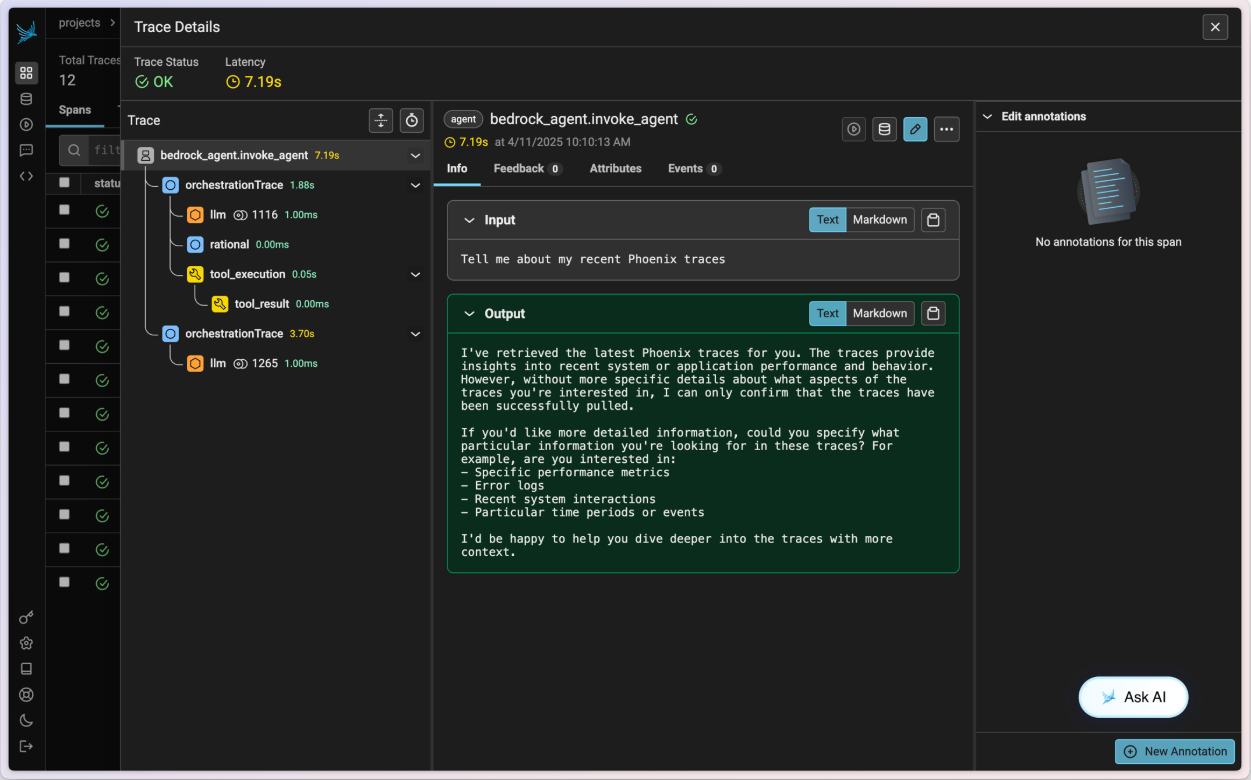Screen dimensions: 1251x780
Task: Click the OK trace status value
Action: tap(154, 82)
